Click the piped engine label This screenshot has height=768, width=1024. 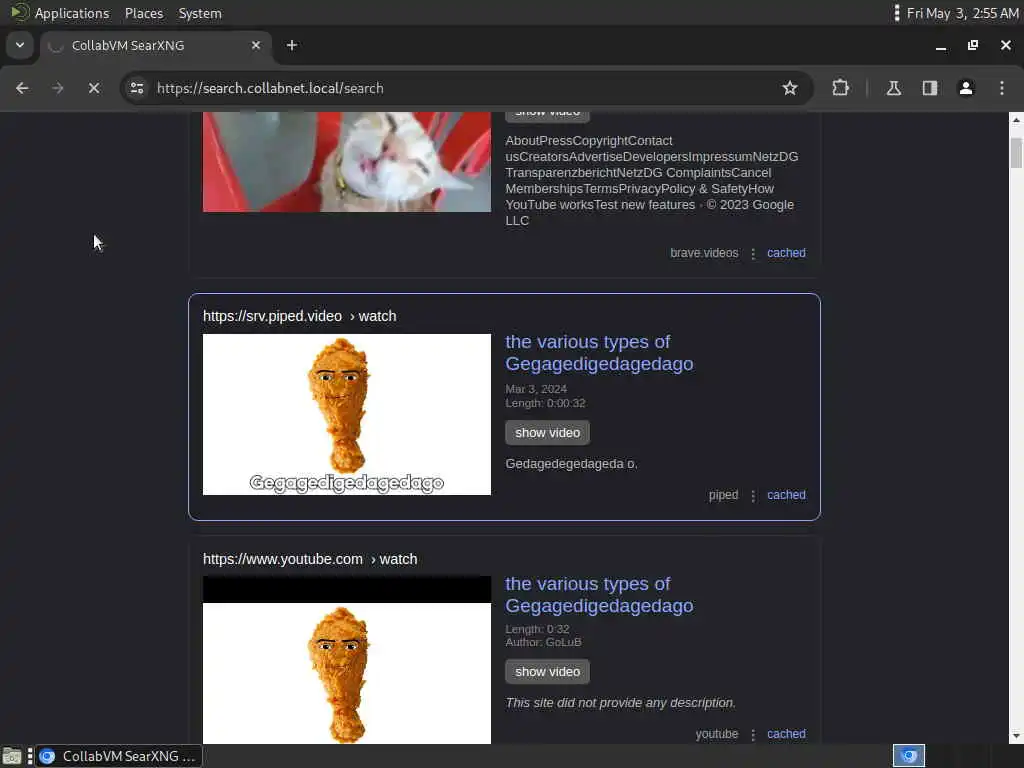pyautogui.click(x=724, y=495)
